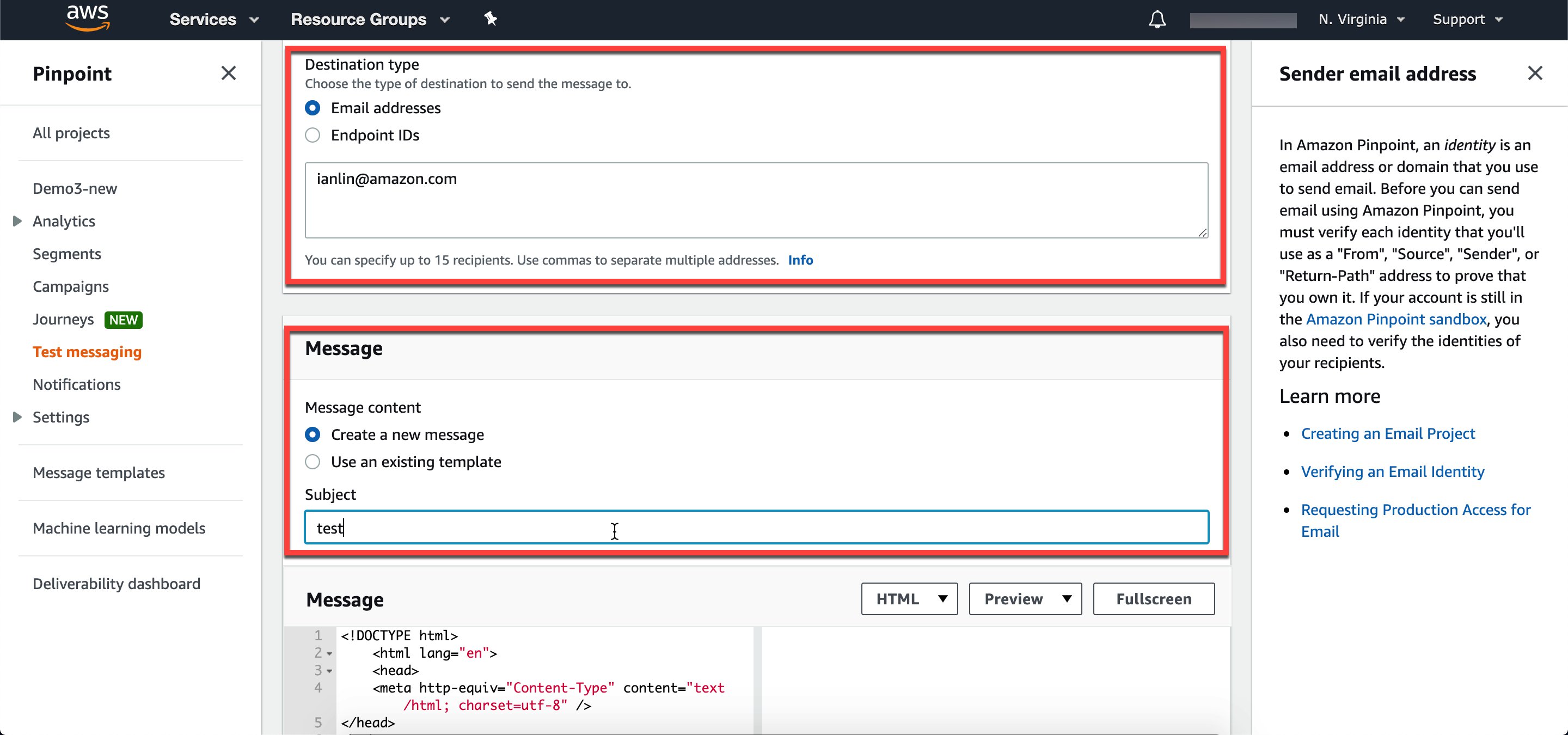Open Journeys in sidebar
This screenshot has height=735, width=1568.
63,319
